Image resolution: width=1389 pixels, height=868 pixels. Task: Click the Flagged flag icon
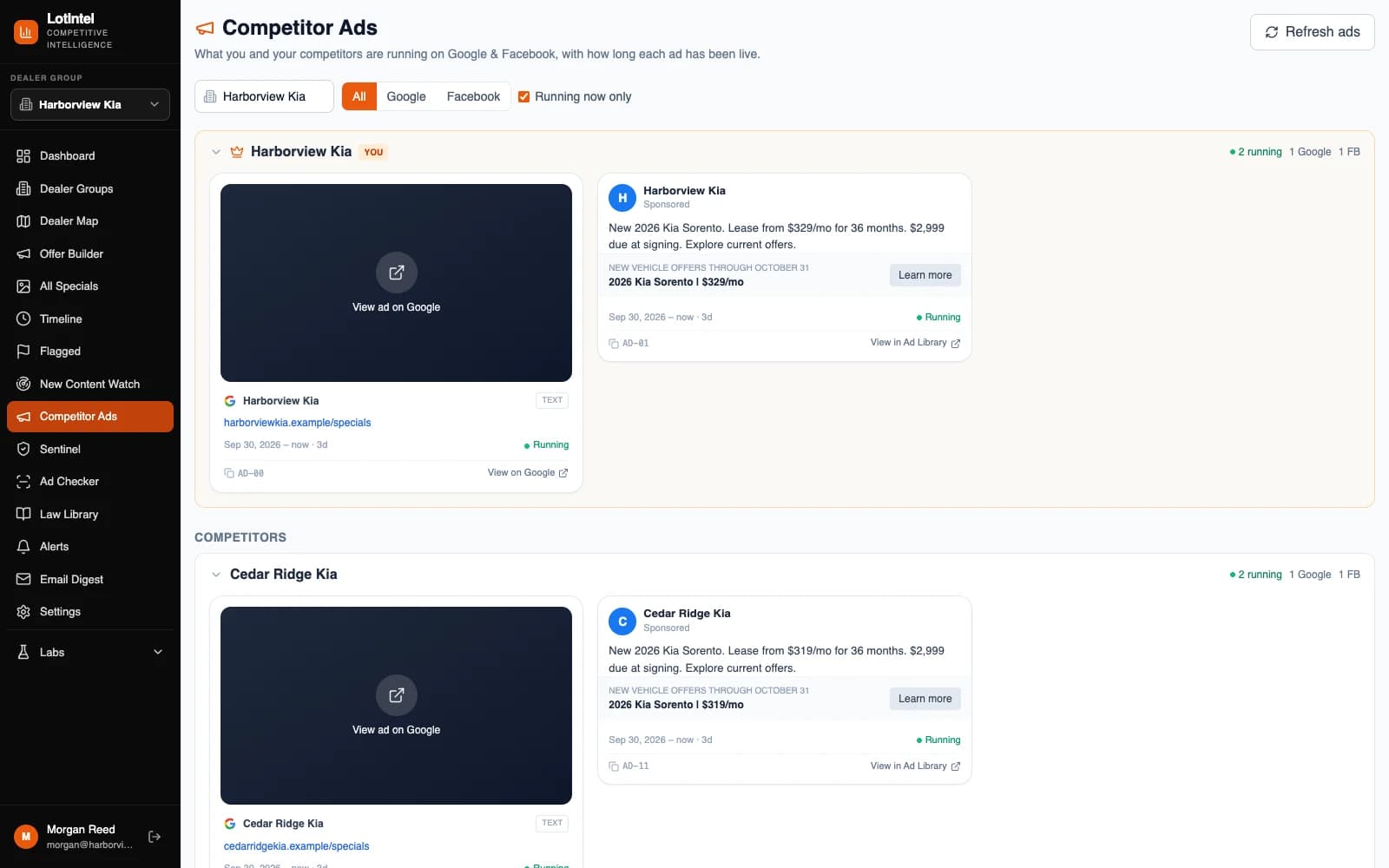click(23, 352)
